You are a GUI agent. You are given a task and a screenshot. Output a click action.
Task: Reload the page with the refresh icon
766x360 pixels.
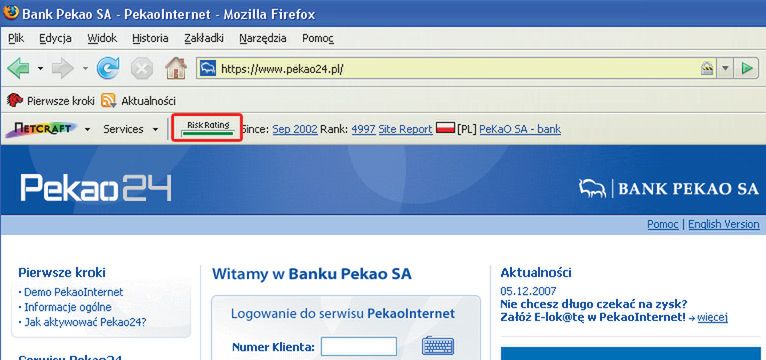click(108, 68)
